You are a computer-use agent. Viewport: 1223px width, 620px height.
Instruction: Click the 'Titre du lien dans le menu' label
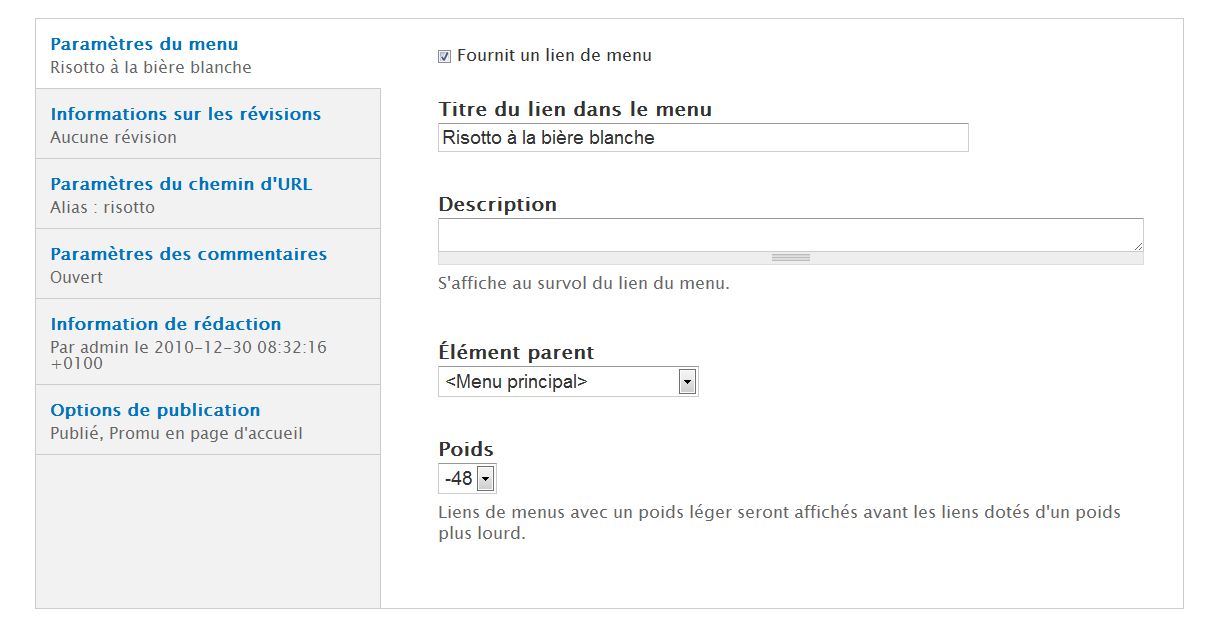pos(574,110)
